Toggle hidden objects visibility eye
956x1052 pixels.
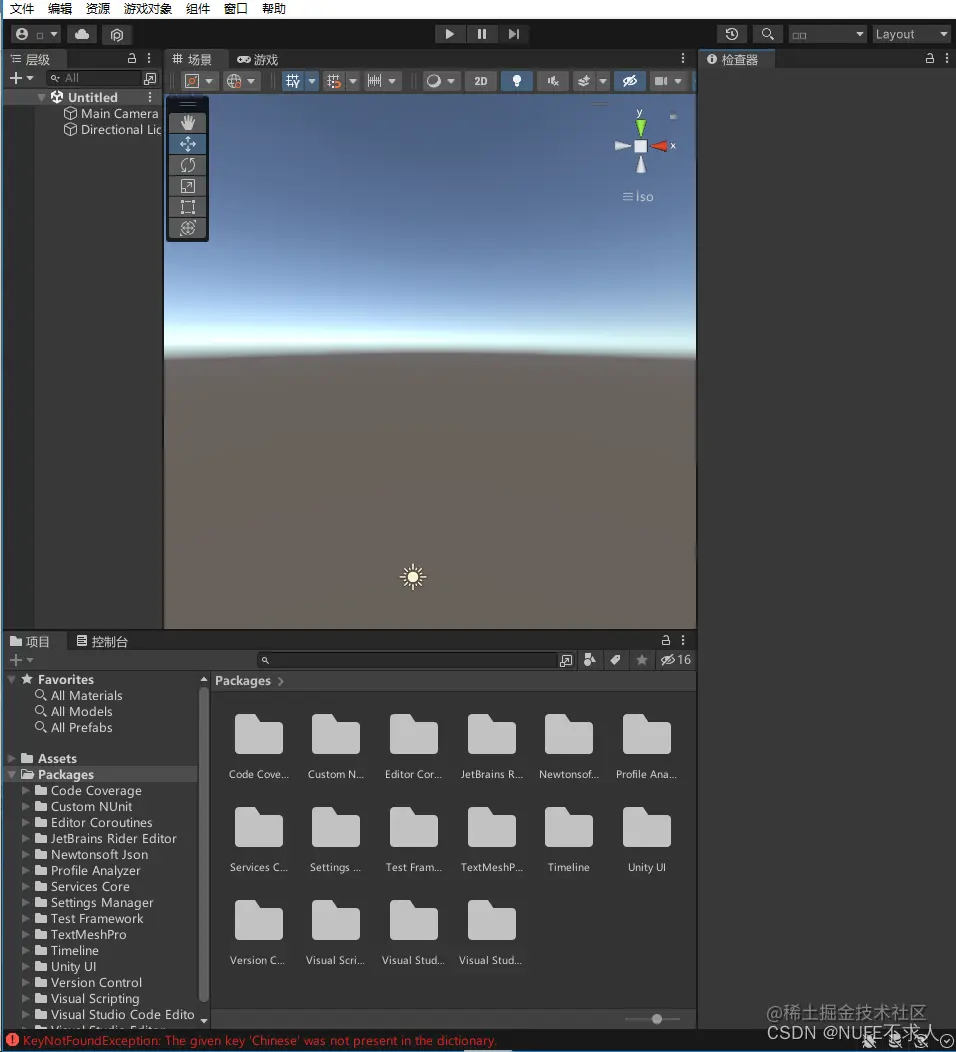point(629,81)
